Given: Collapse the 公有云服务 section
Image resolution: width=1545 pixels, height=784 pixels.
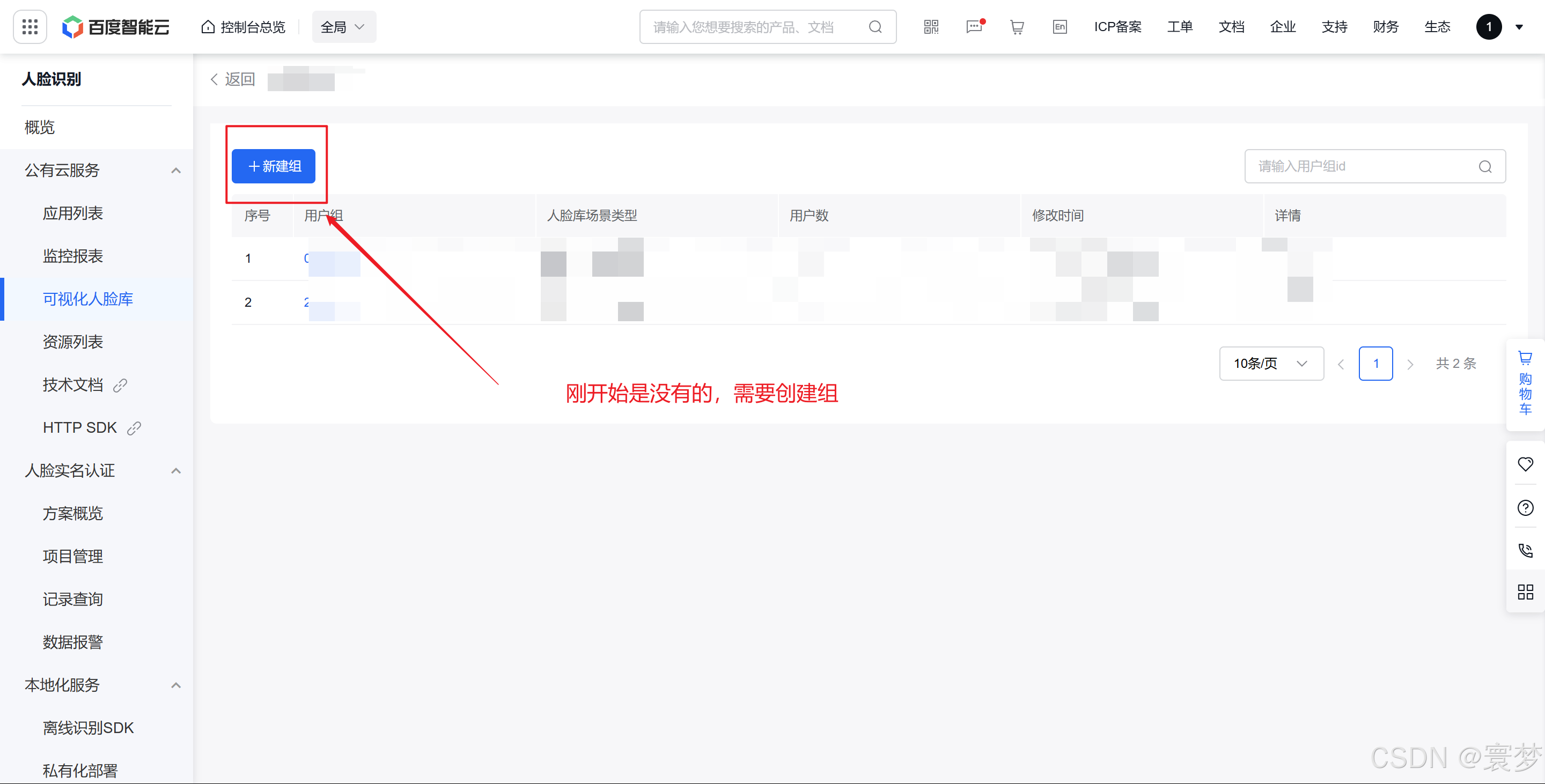Looking at the screenshot, I should tap(176, 171).
